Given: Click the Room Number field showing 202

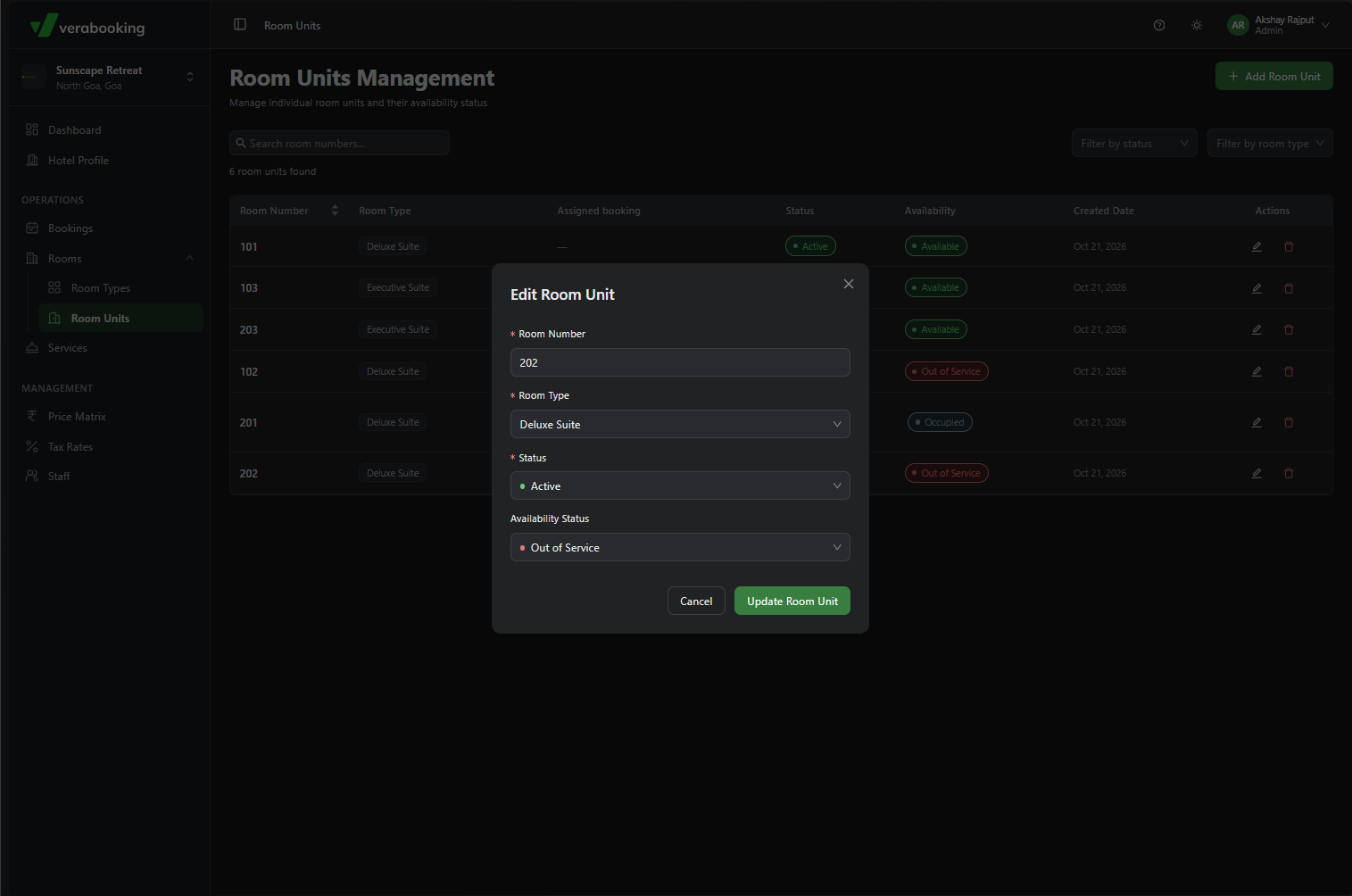Looking at the screenshot, I should (x=680, y=362).
